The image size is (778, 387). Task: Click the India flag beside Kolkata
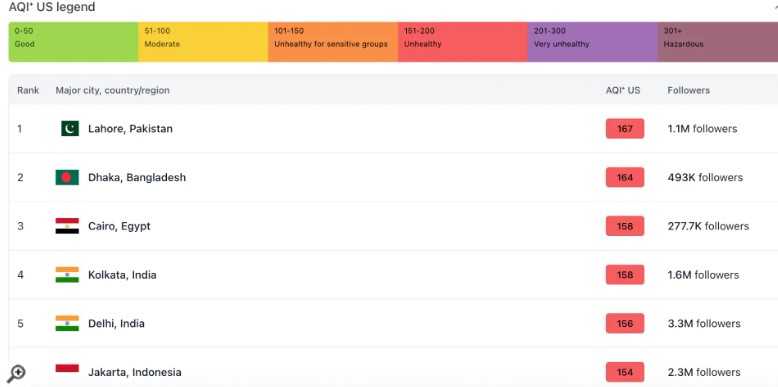pyautogui.click(x=67, y=274)
